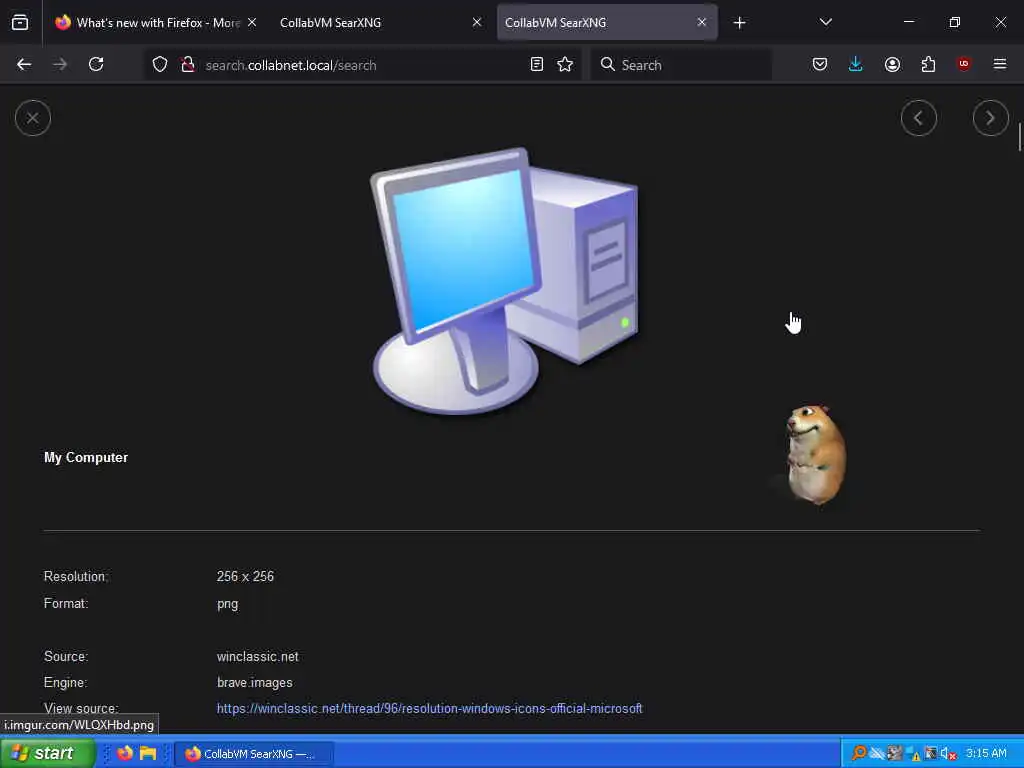
Task: Open the Firefox View tab overview
Action: [x=20, y=22]
